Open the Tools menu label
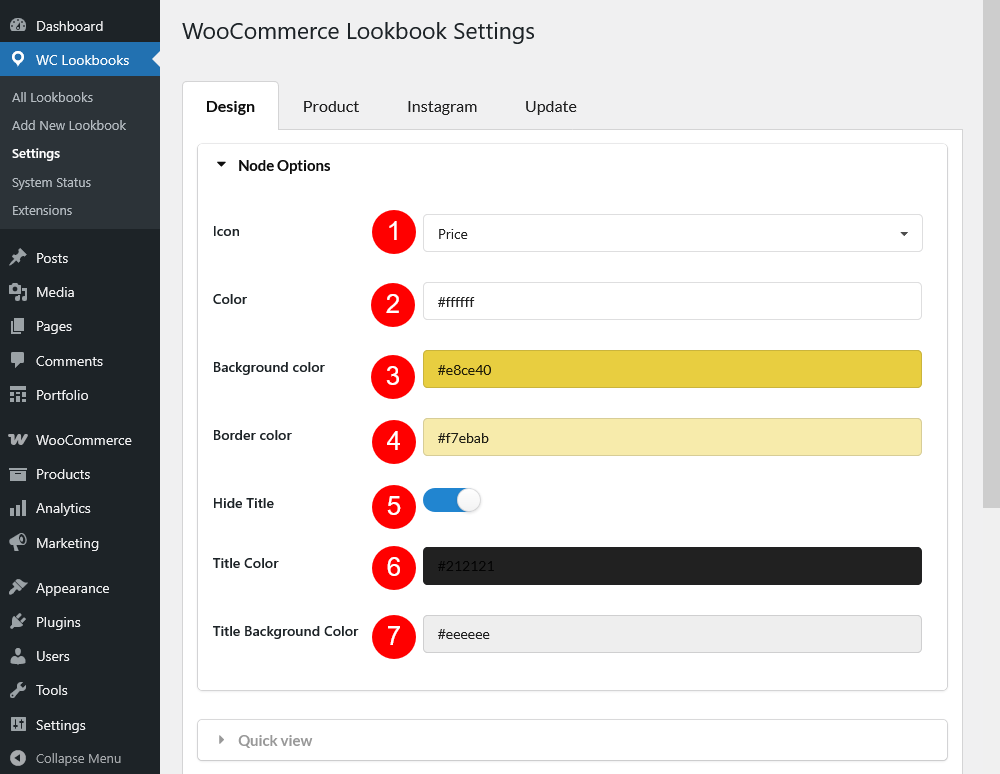1000x774 pixels. 52,690
